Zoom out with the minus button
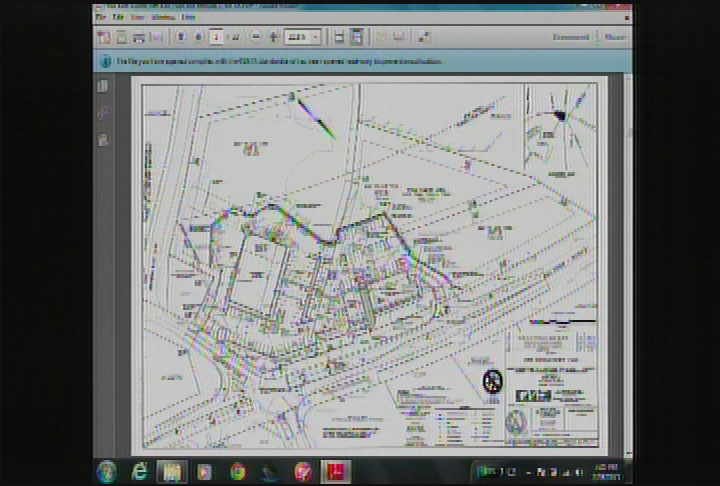720x486 pixels. point(256,37)
